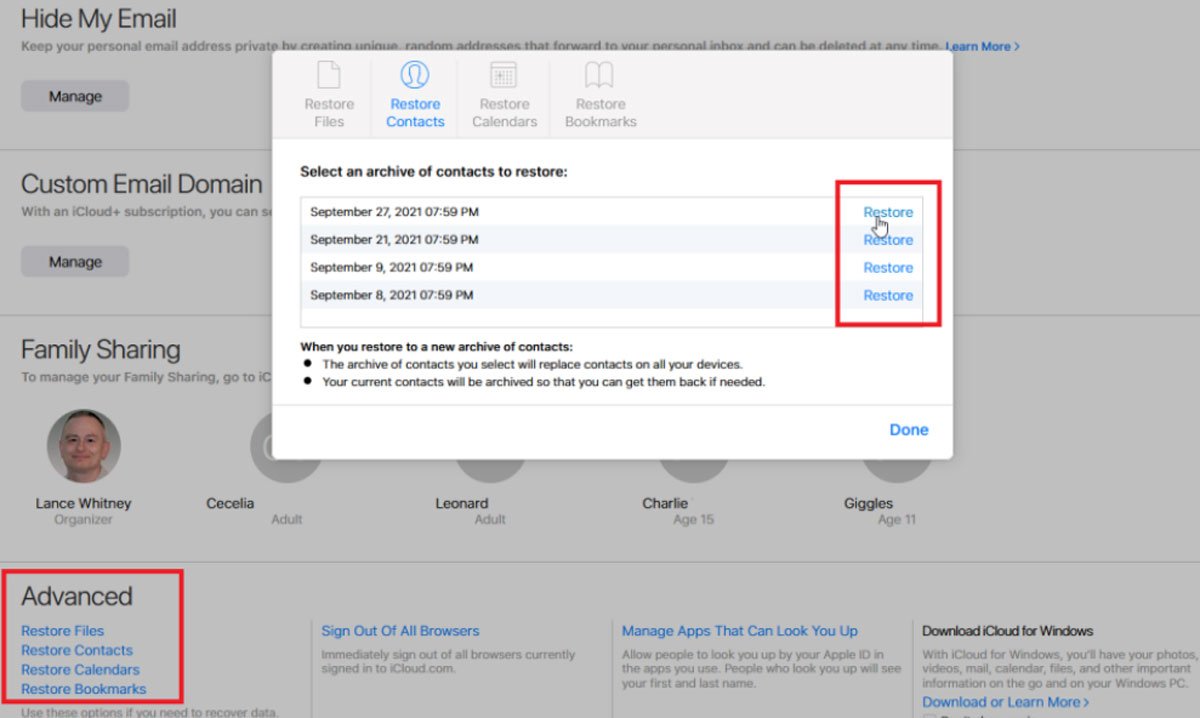Image resolution: width=1200 pixels, height=718 pixels.
Task: Click Manage under Custom Email Domain
Action: [74, 261]
